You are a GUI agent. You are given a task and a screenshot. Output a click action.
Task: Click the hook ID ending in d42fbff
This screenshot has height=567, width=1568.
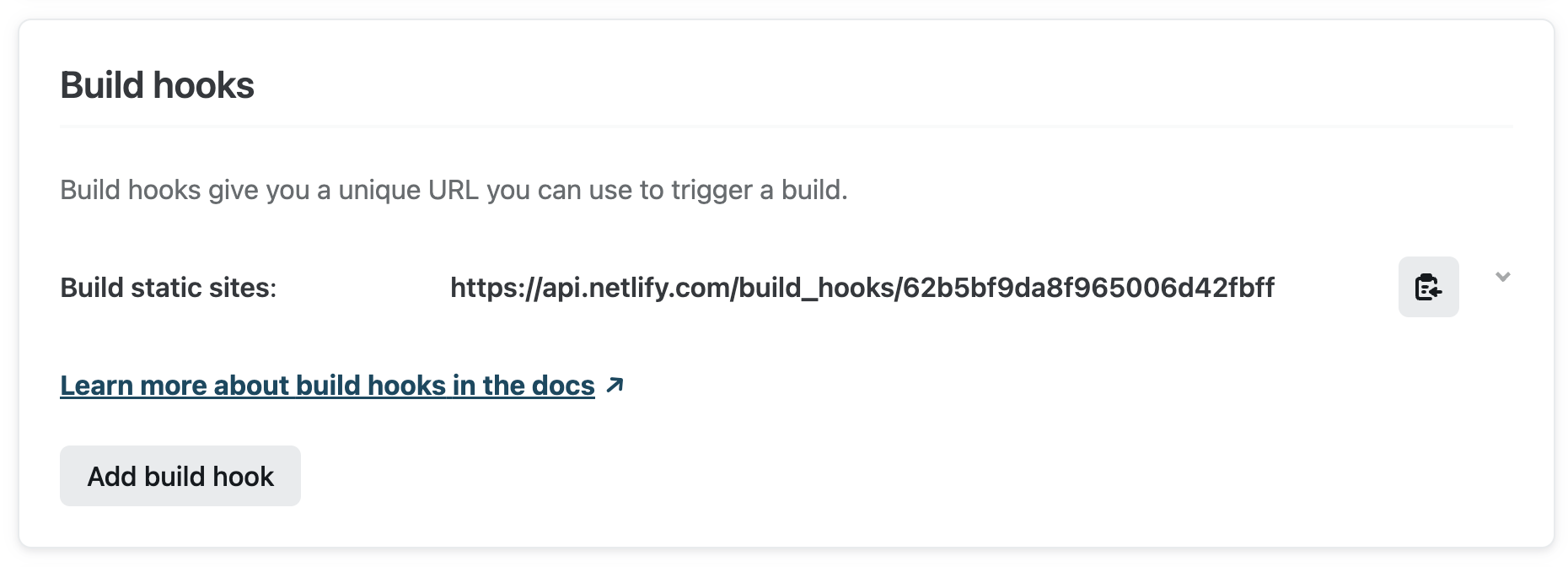coord(1089,288)
